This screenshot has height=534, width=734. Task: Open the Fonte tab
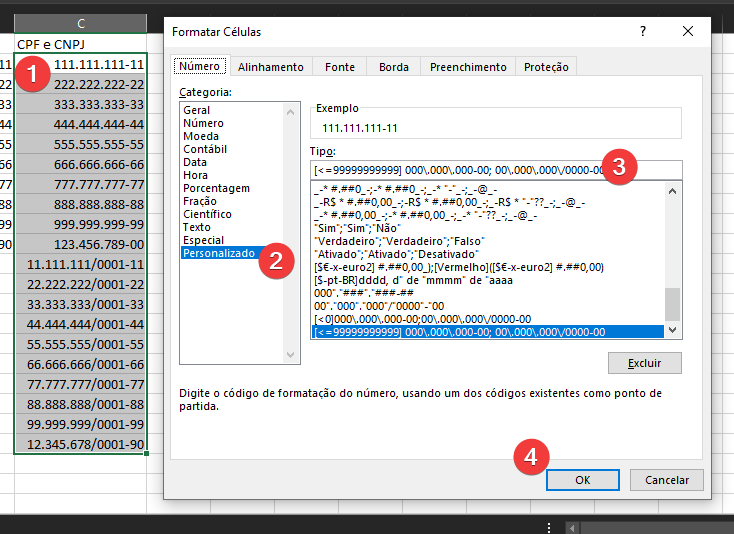(x=340, y=67)
